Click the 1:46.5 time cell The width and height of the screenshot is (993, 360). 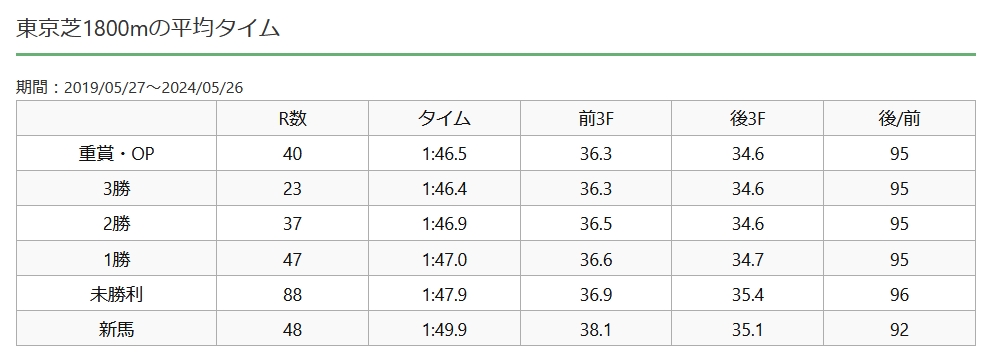(444, 154)
